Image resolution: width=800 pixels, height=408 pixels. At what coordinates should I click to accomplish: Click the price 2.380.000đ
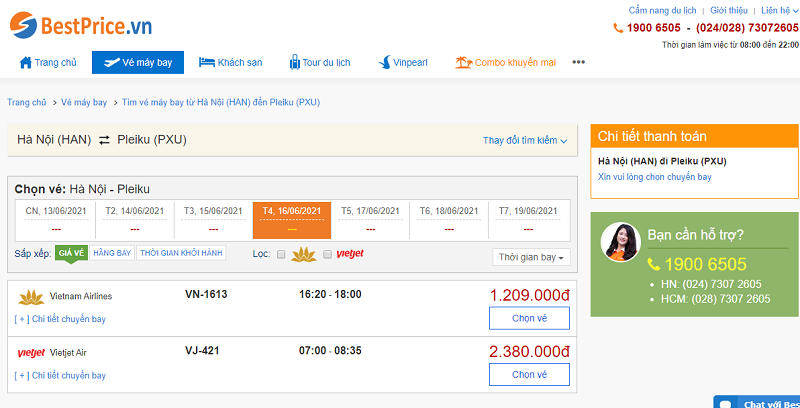(x=530, y=352)
